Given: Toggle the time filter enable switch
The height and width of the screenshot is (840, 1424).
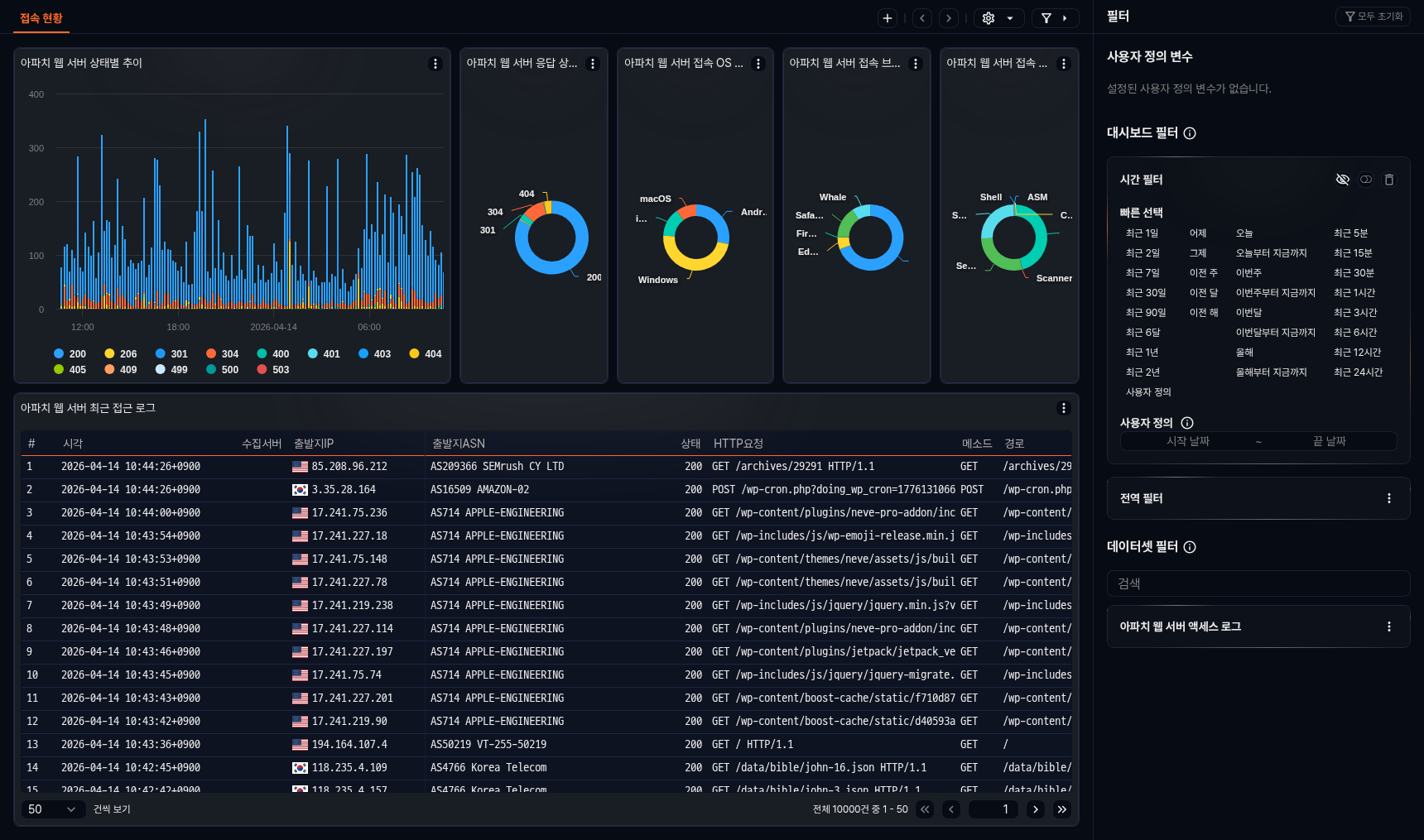Looking at the screenshot, I should 1366,180.
